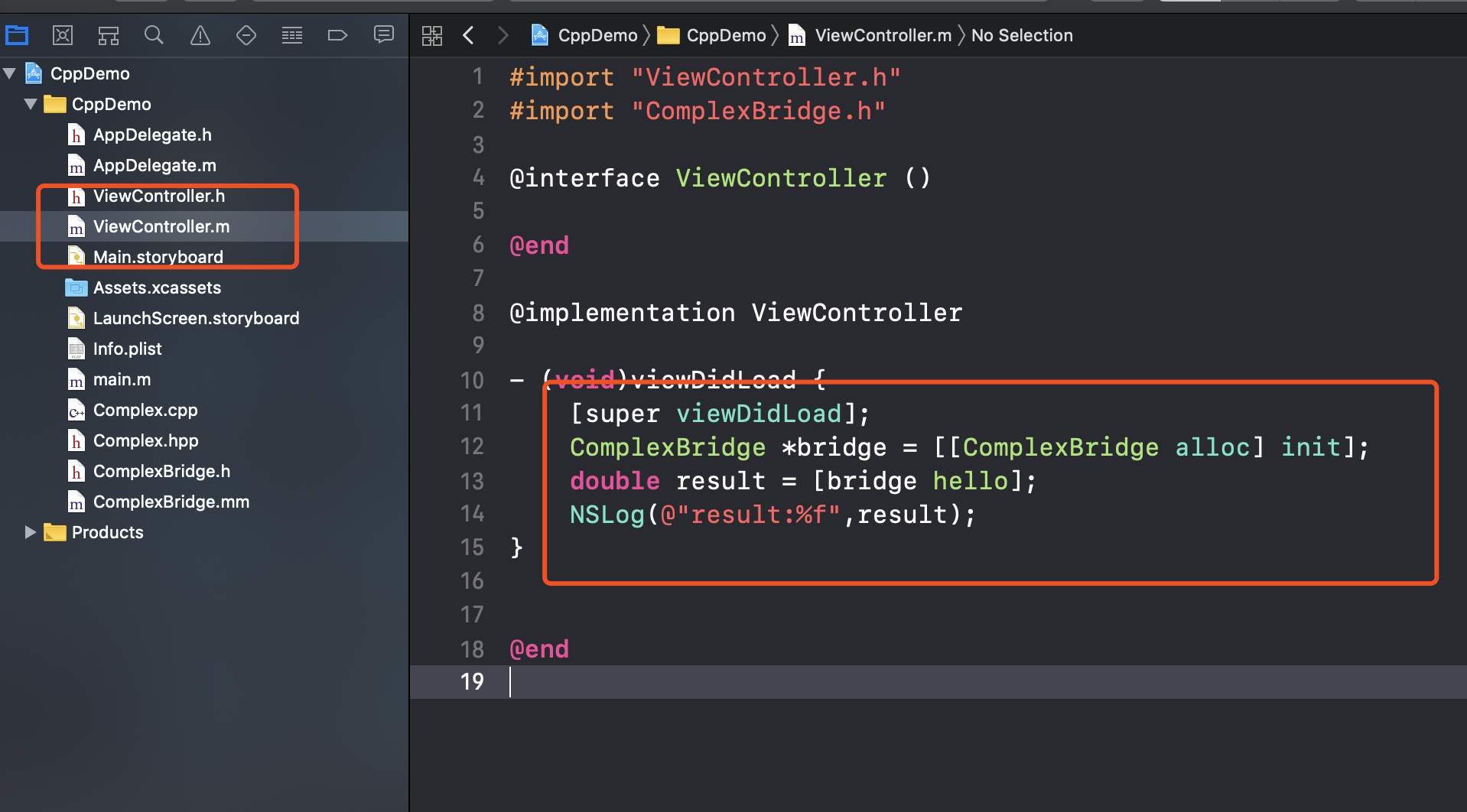This screenshot has height=812, width=1467.
Task: Click the Assets.xcassets folder icon
Action: tap(76, 287)
